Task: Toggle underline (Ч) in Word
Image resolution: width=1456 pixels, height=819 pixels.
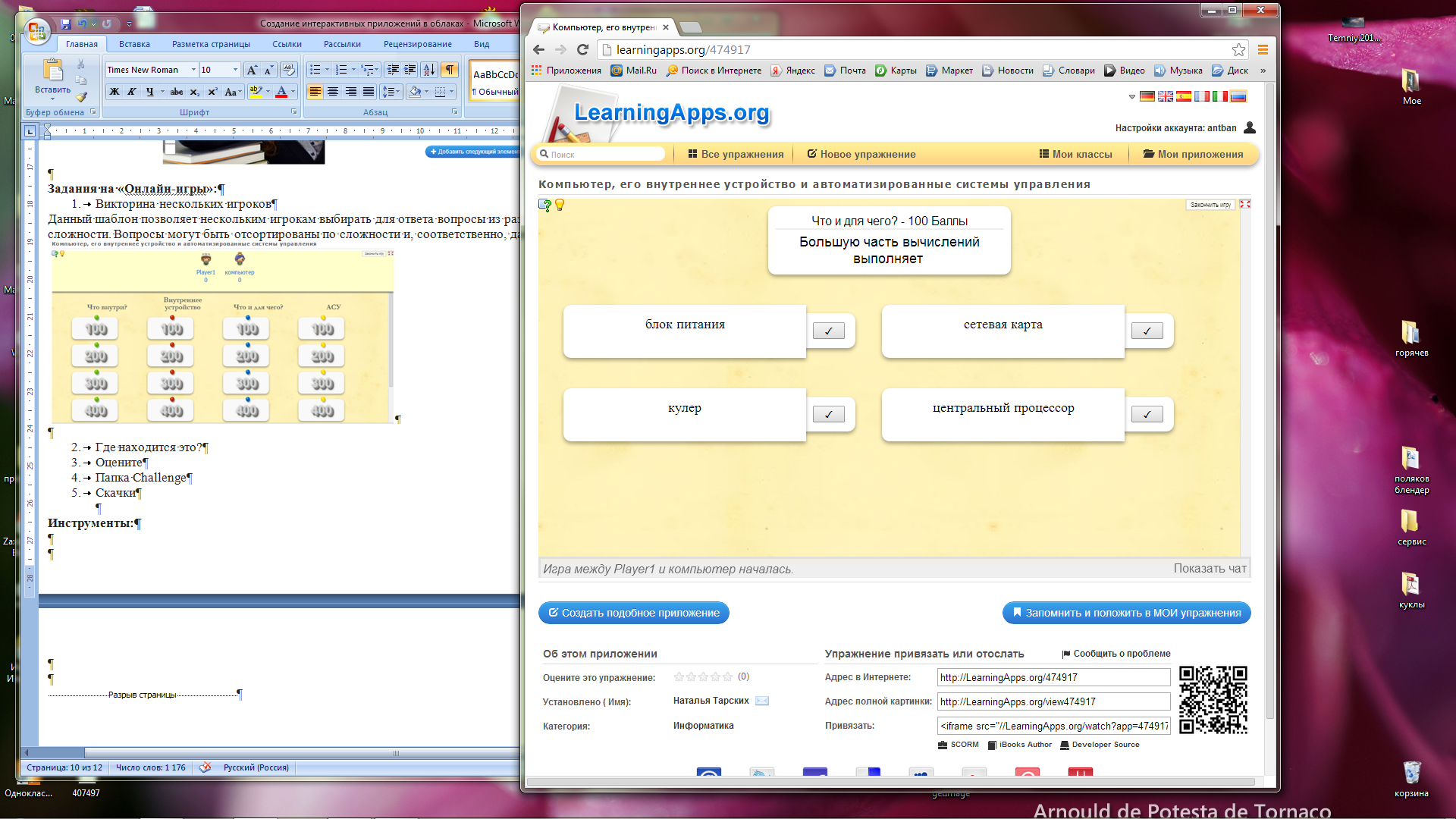Action: click(149, 92)
